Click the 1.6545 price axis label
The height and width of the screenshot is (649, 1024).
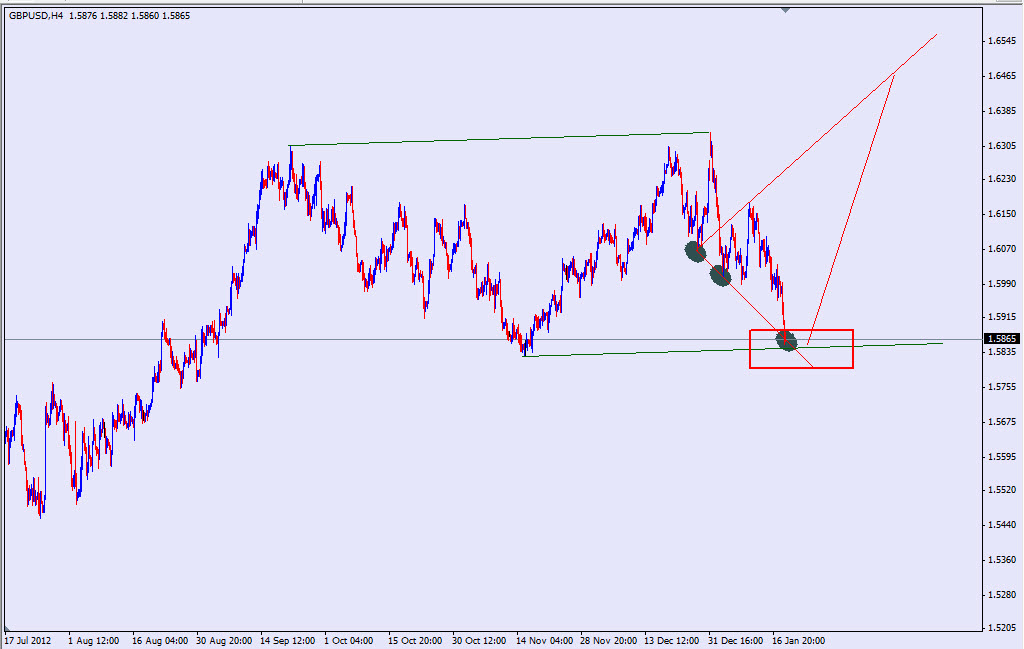(x=1002, y=40)
